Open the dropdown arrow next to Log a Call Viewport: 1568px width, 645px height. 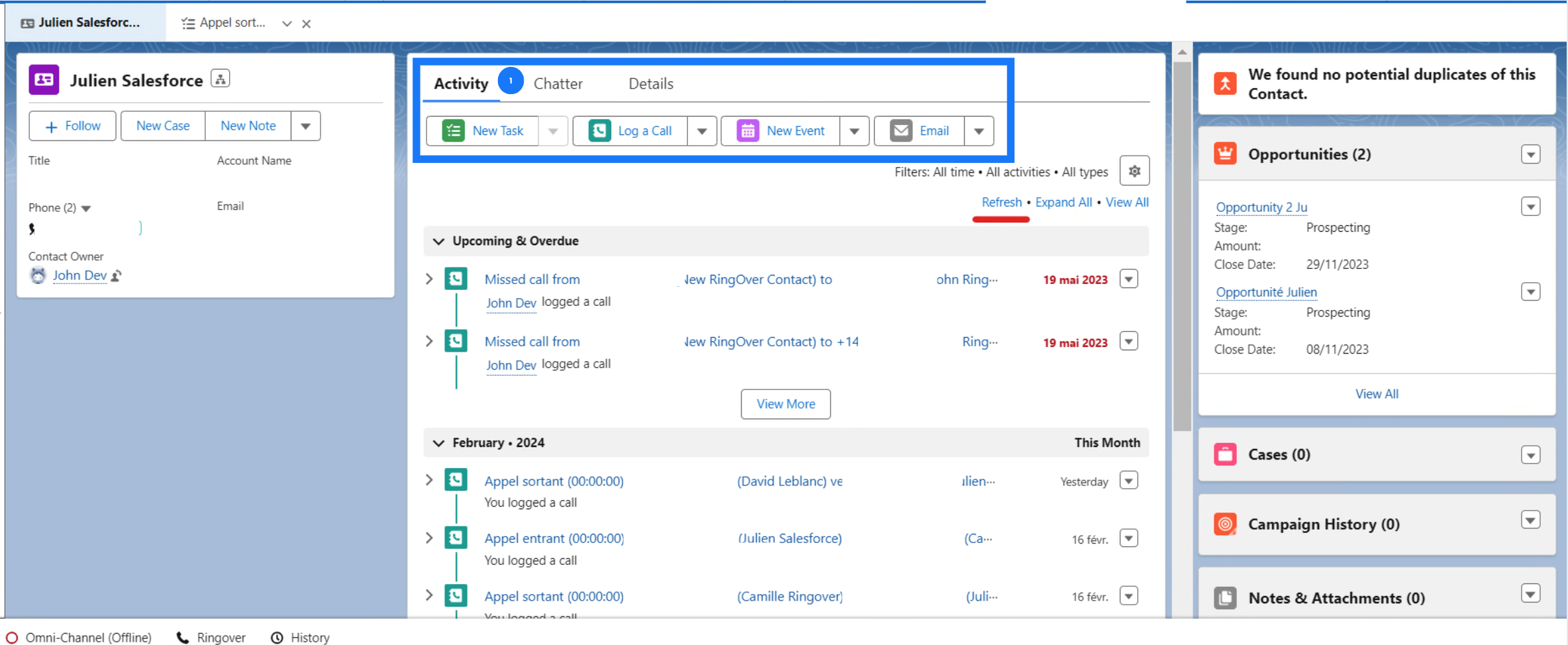pyautogui.click(x=702, y=131)
